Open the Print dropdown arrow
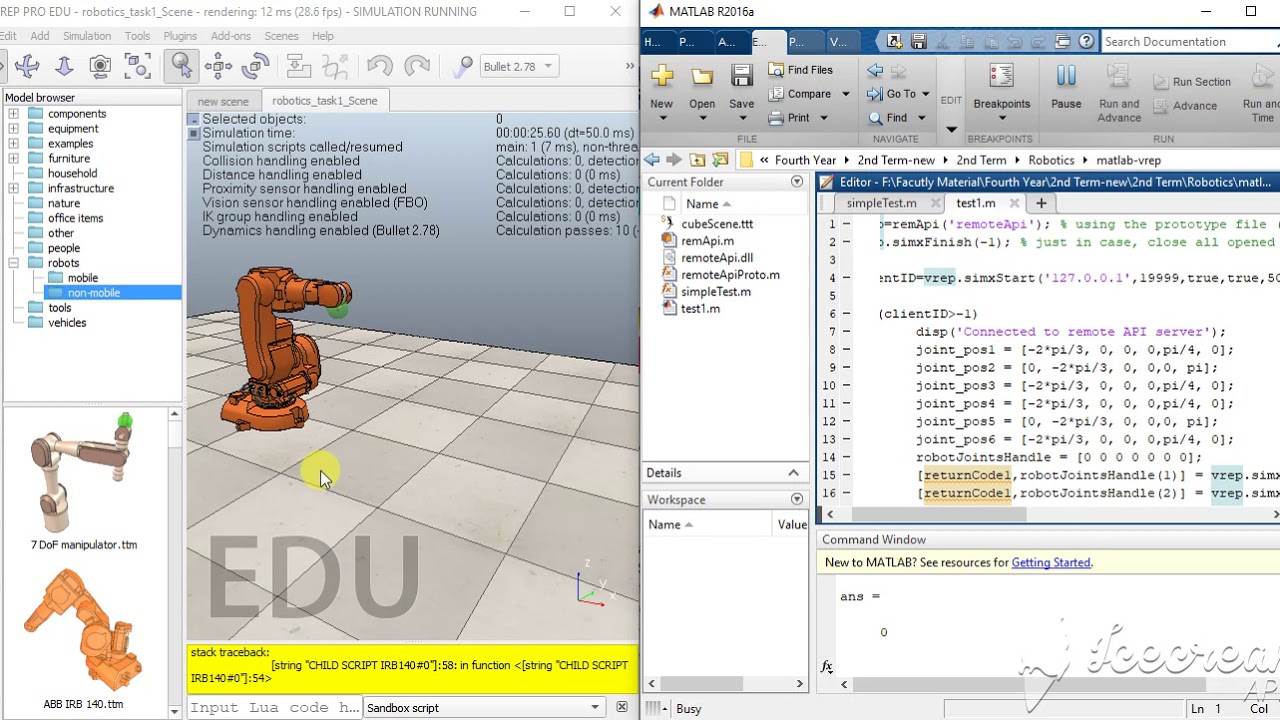 (x=824, y=118)
